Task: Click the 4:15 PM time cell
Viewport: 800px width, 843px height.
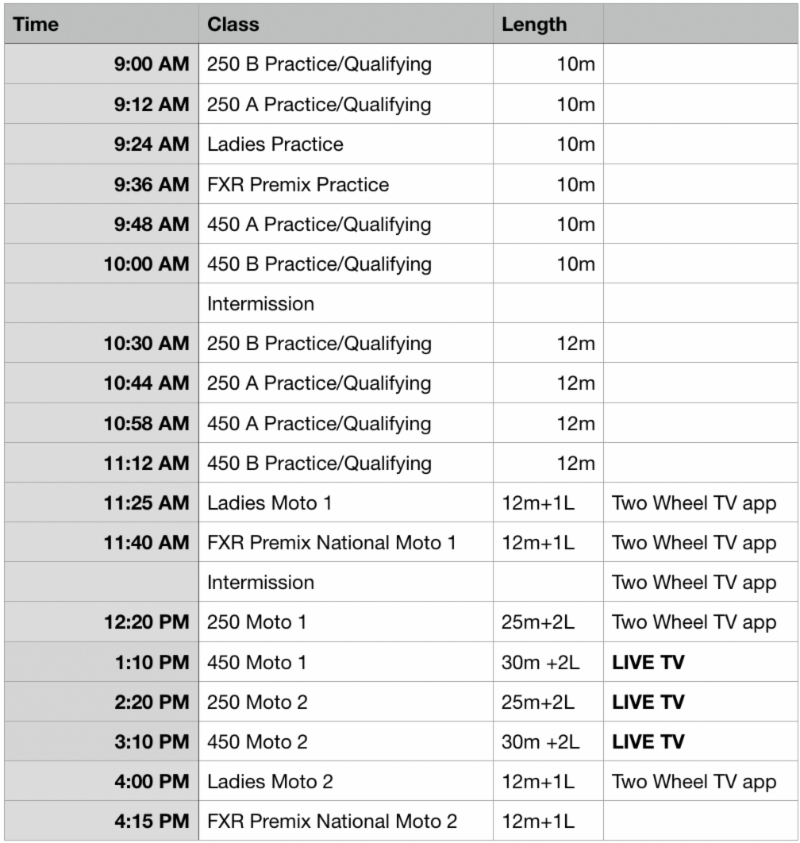Action: coord(152,822)
